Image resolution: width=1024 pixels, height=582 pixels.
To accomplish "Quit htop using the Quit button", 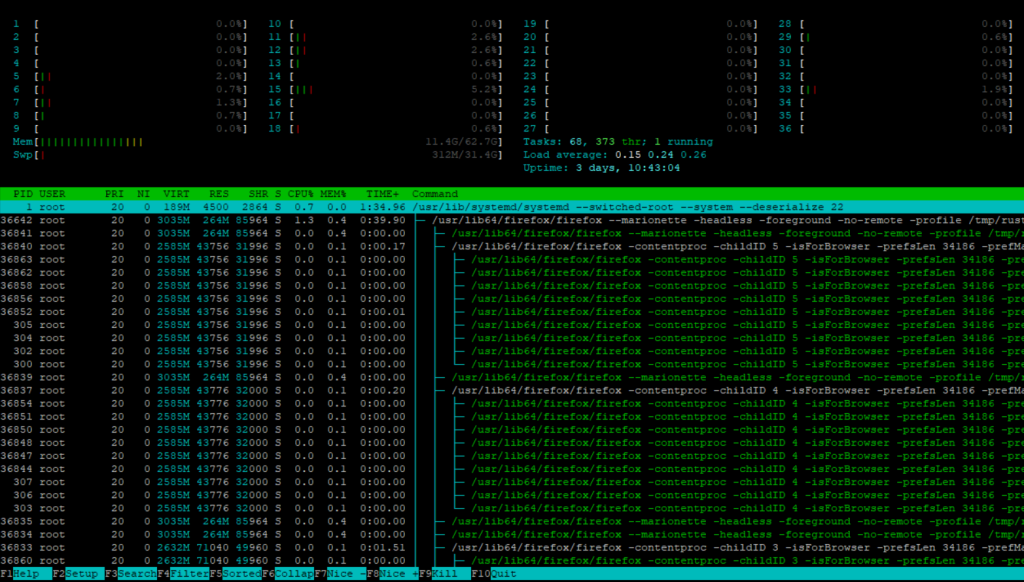I will 505,575.
